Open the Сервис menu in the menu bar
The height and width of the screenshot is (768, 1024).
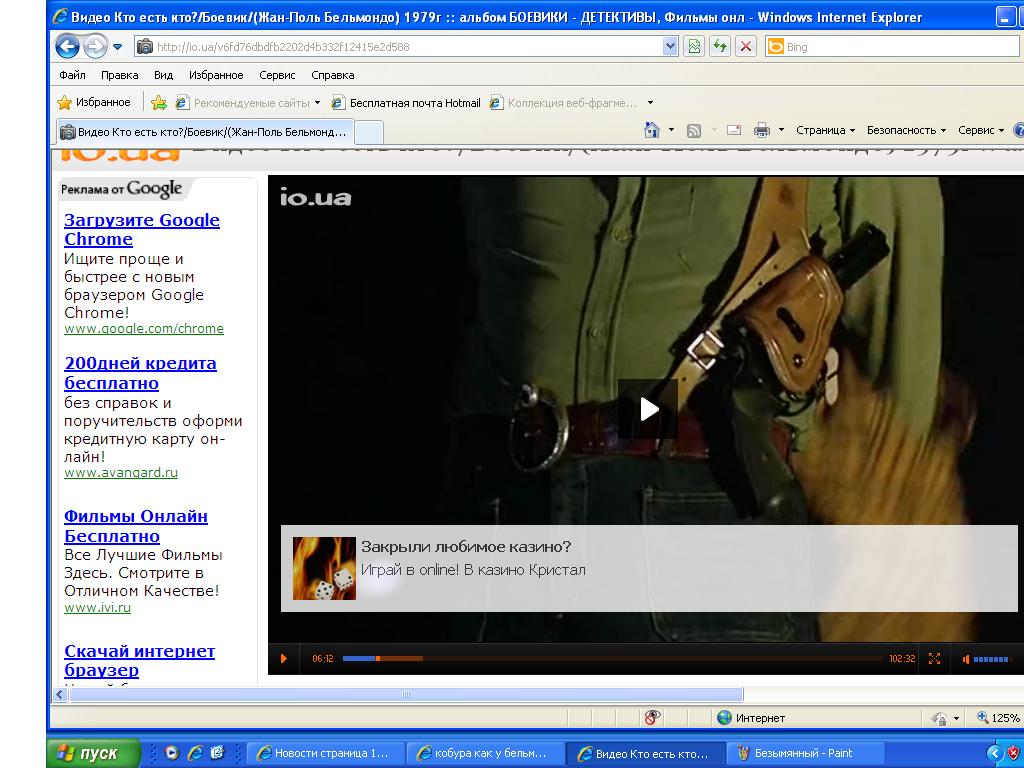[277, 75]
